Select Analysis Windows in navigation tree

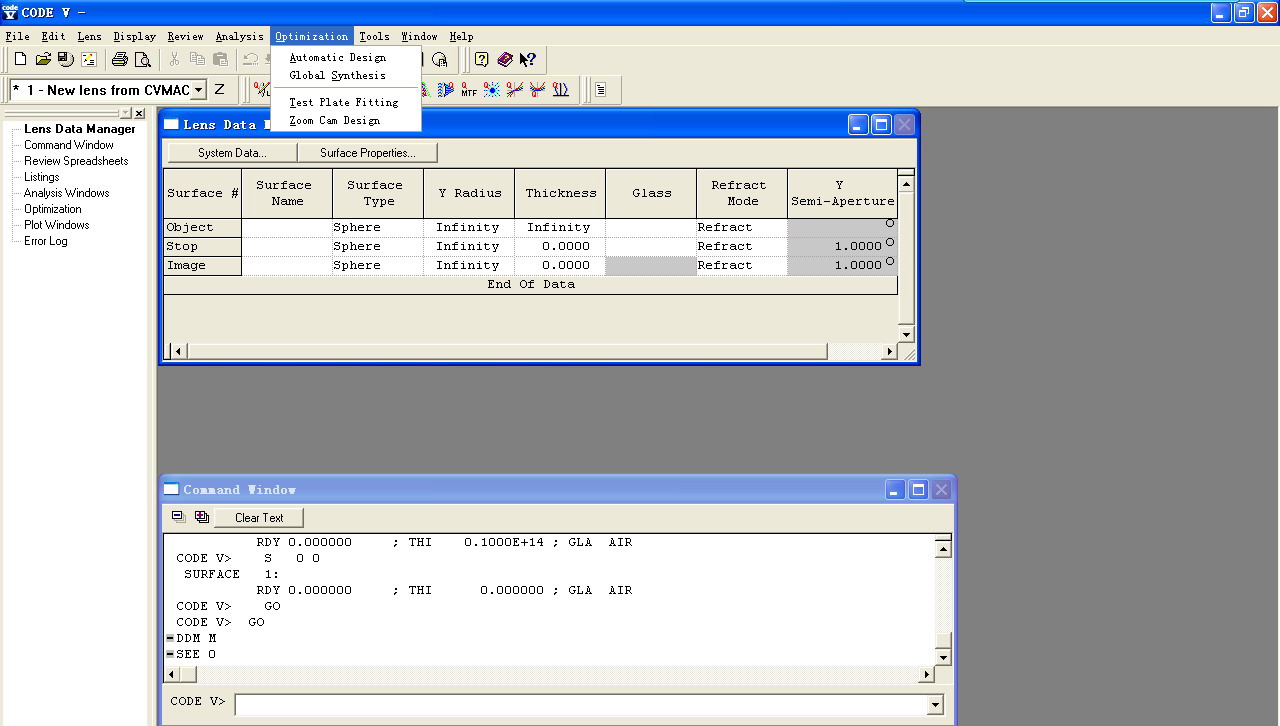[67, 193]
